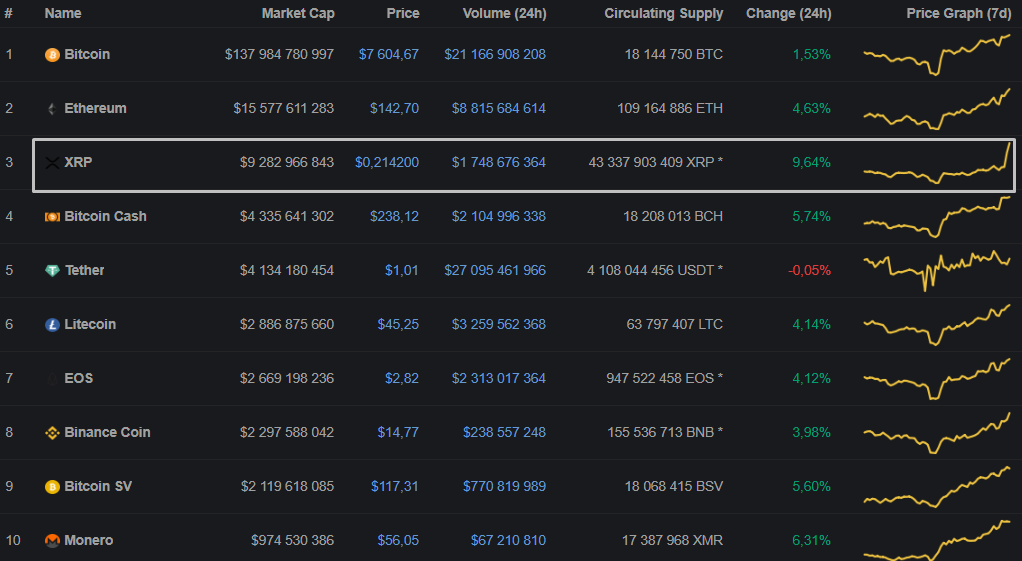Screen dimensions: 1022x561
Task: Click Tether change value -0,05%
Action: pos(810,270)
